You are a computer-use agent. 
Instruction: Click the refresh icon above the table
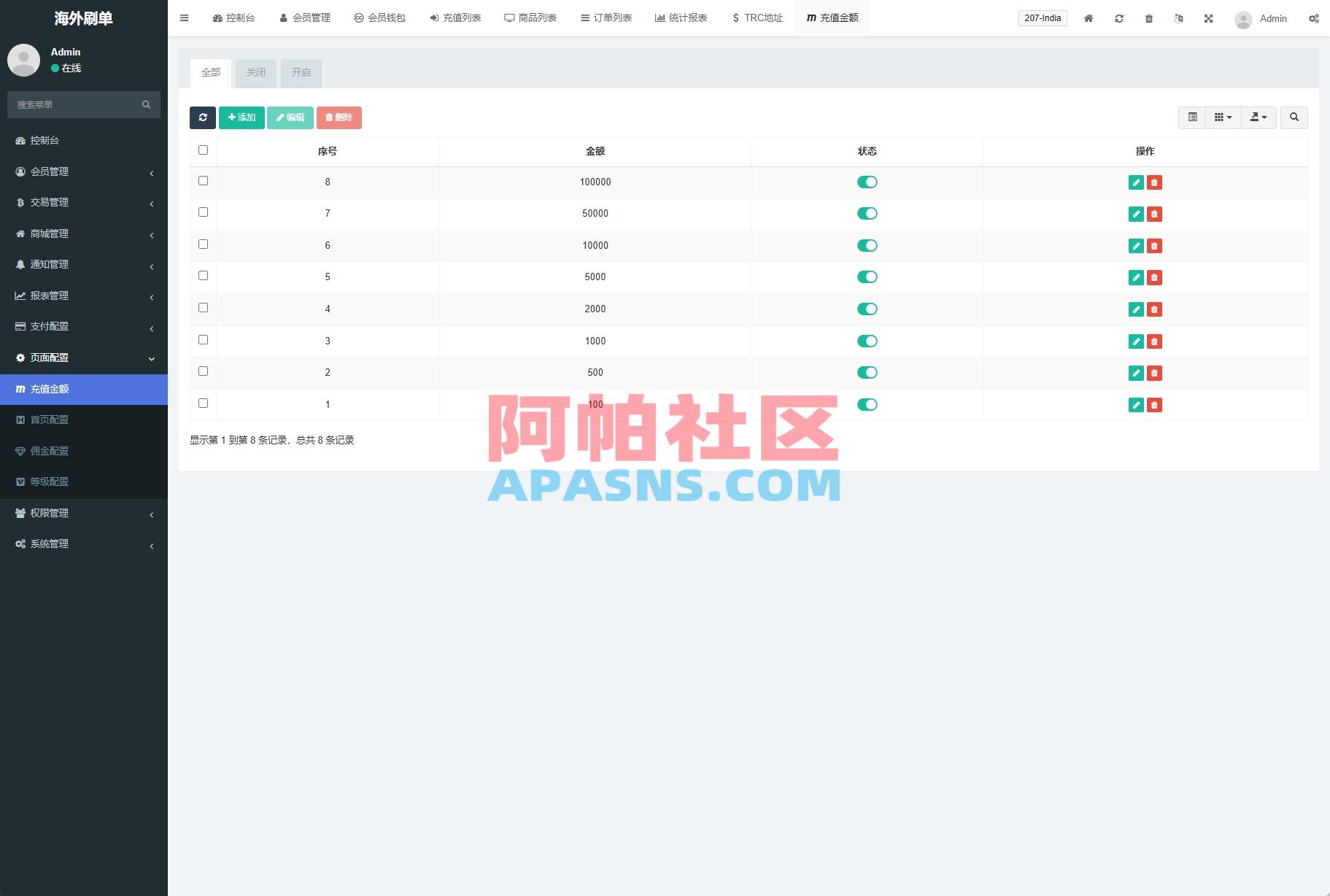pos(203,117)
